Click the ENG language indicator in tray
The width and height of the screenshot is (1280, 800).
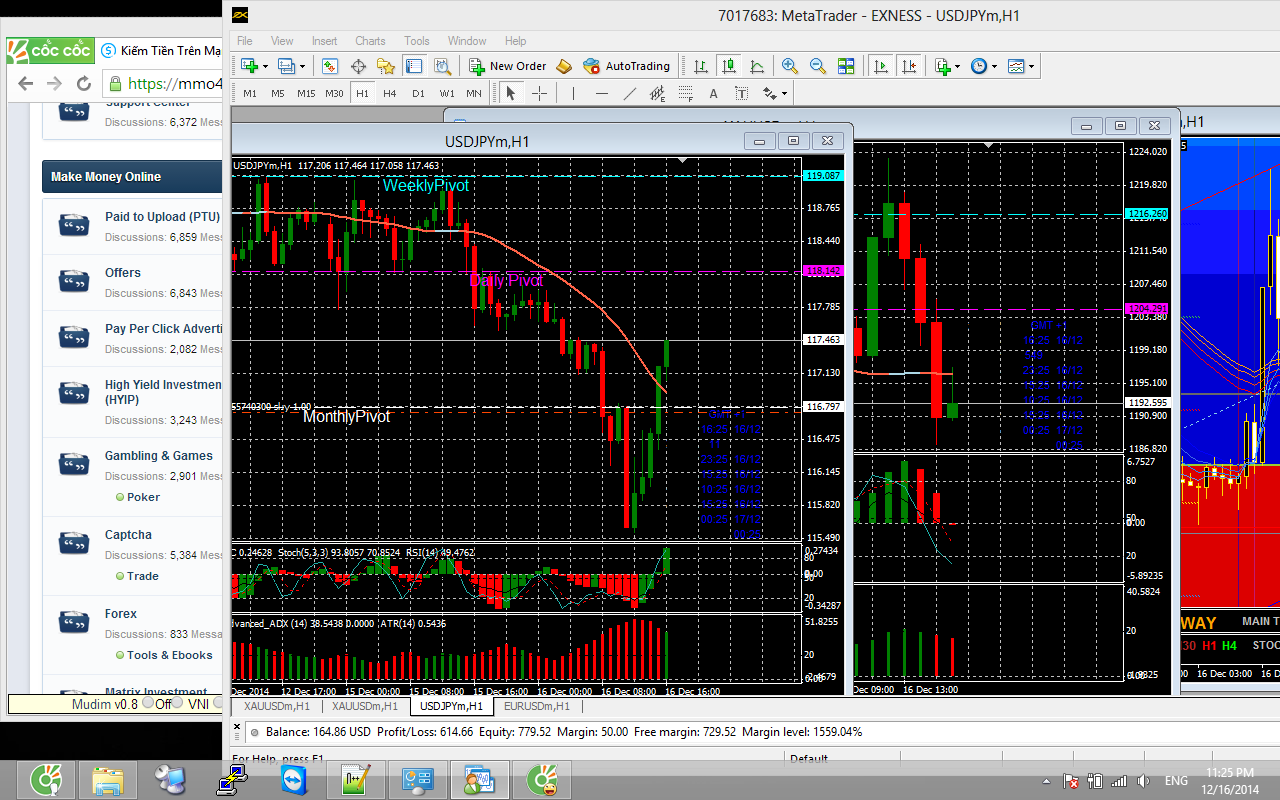[1176, 781]
